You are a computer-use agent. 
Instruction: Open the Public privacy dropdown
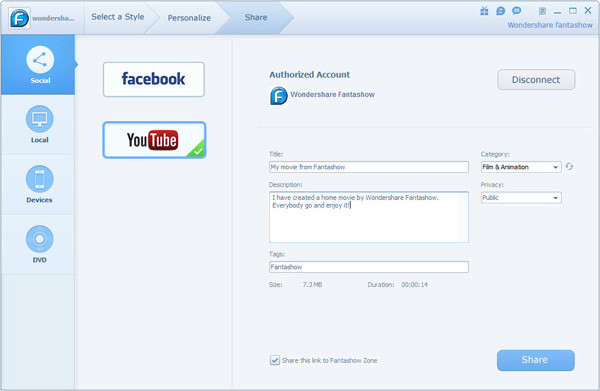coord(521,198)
